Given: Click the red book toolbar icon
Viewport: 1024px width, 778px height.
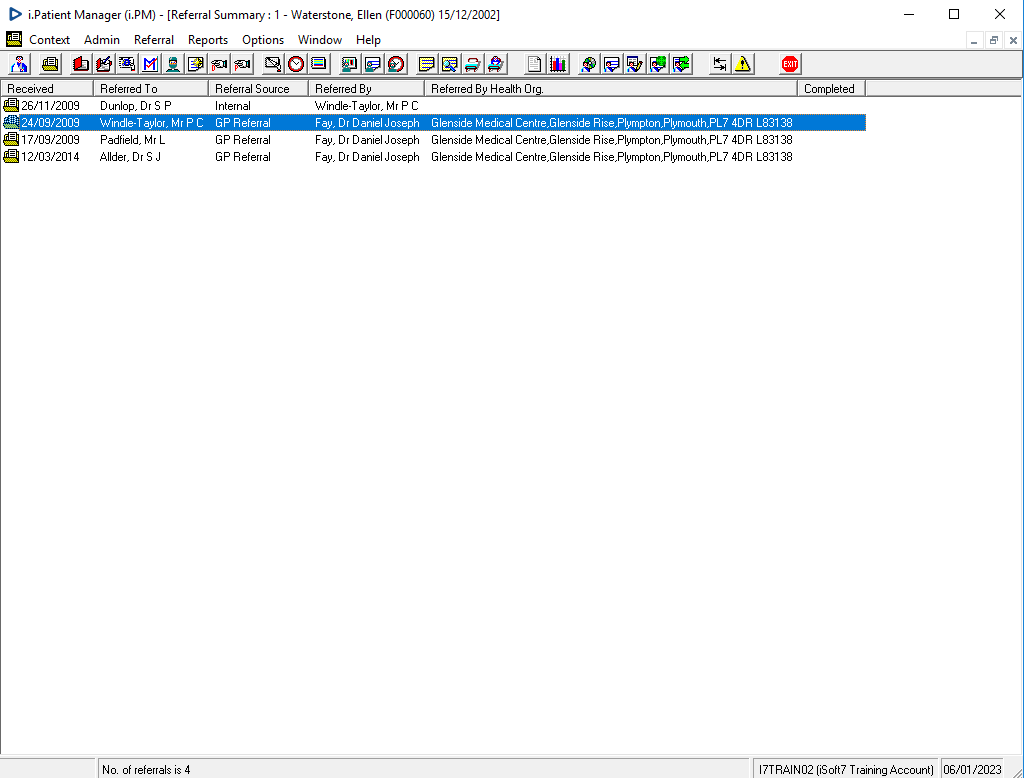Looking at the screenshot, I should [81, 64].
